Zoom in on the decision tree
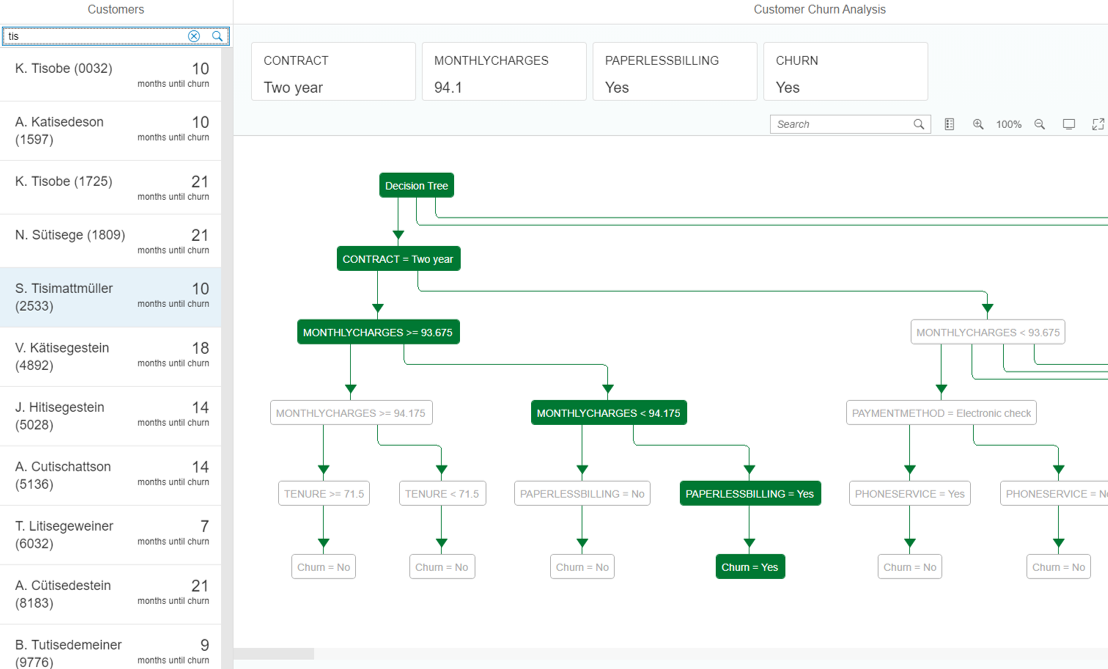 [978, 124]
